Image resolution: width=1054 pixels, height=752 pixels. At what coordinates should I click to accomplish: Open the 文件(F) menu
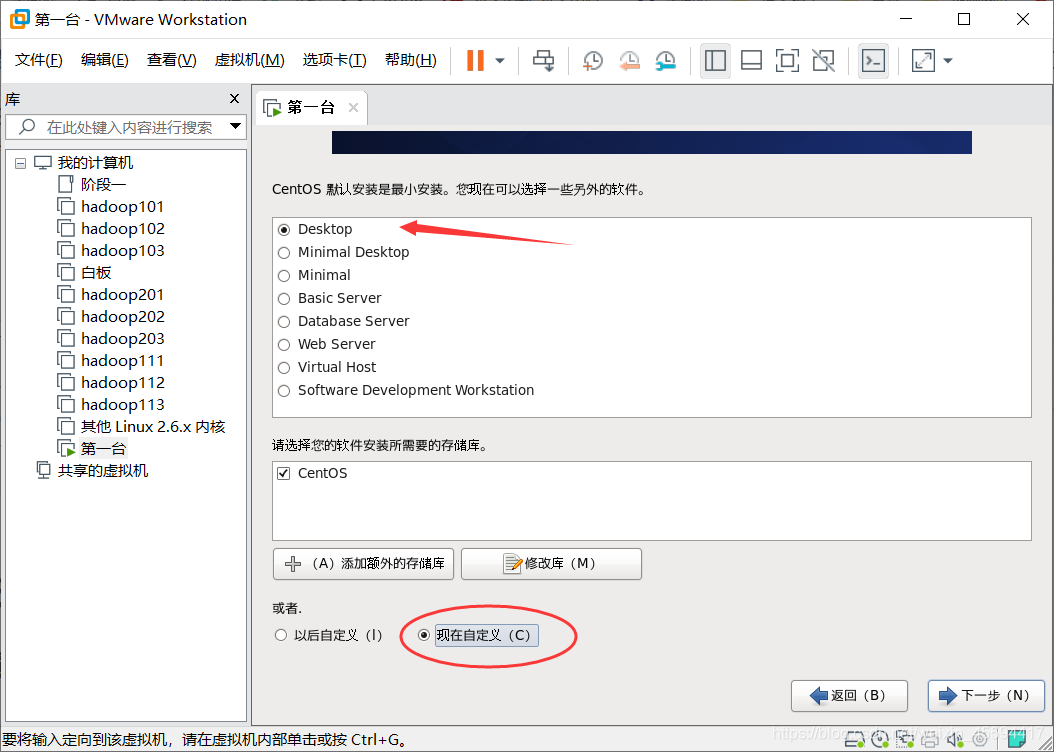(x=38, y=60)
